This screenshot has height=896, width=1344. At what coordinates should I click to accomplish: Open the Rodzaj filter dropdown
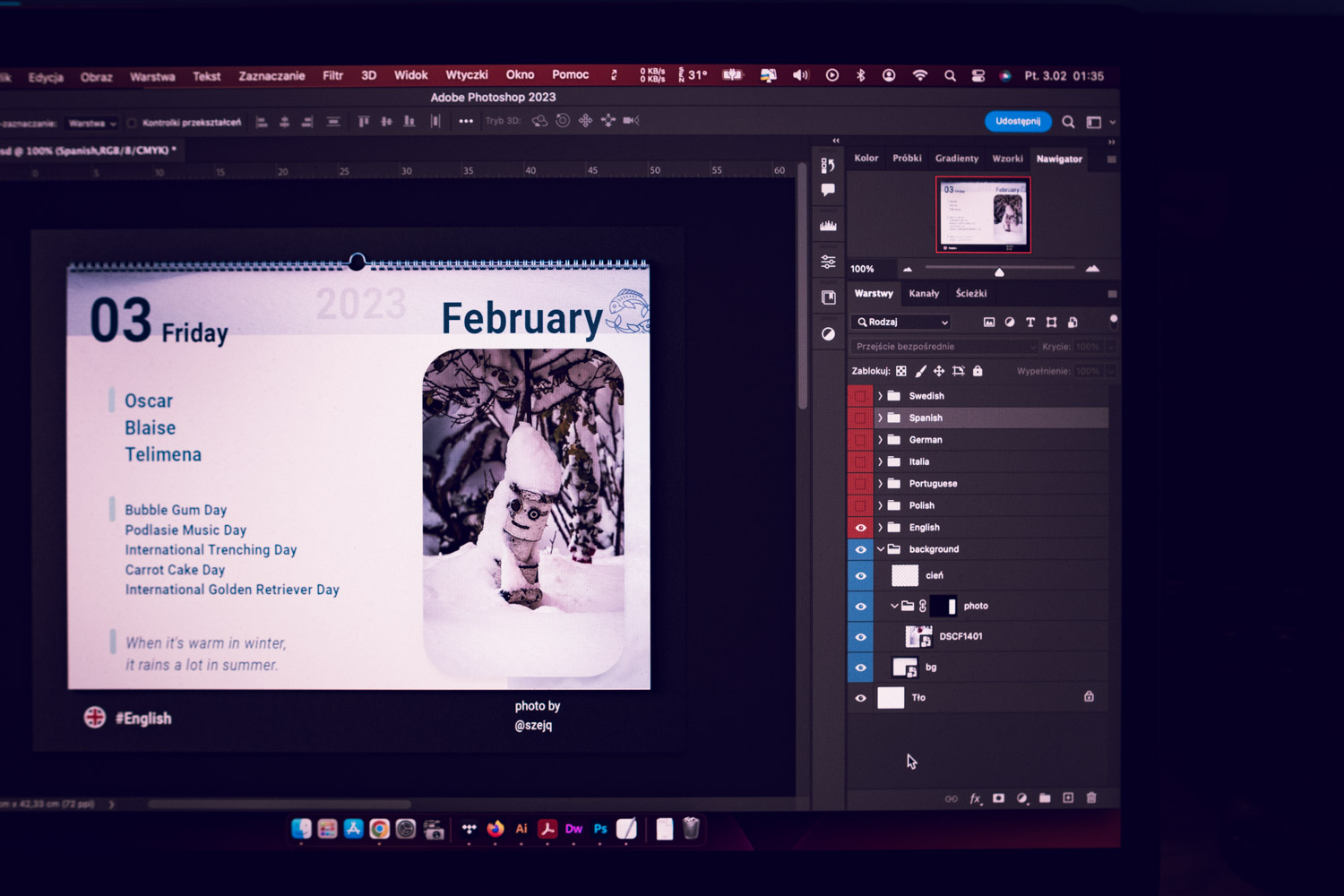[902, 323]
